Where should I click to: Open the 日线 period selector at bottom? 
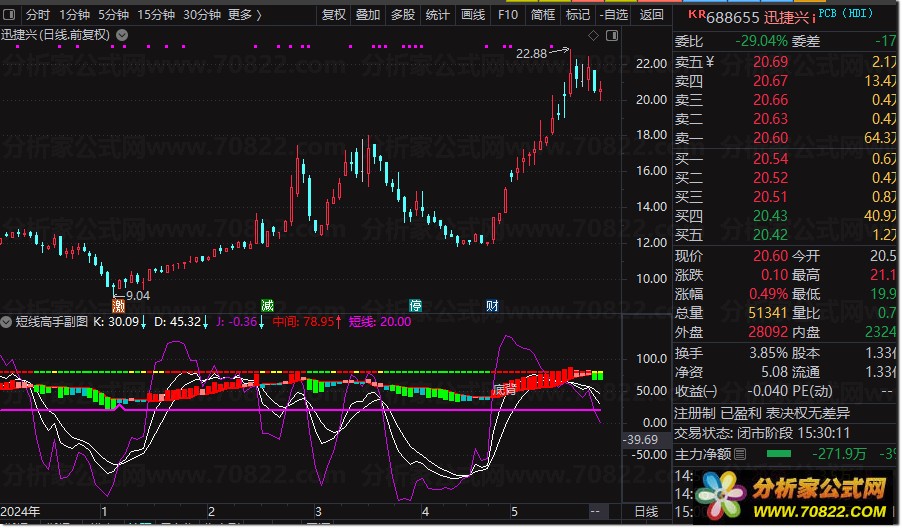pos(646,511)
